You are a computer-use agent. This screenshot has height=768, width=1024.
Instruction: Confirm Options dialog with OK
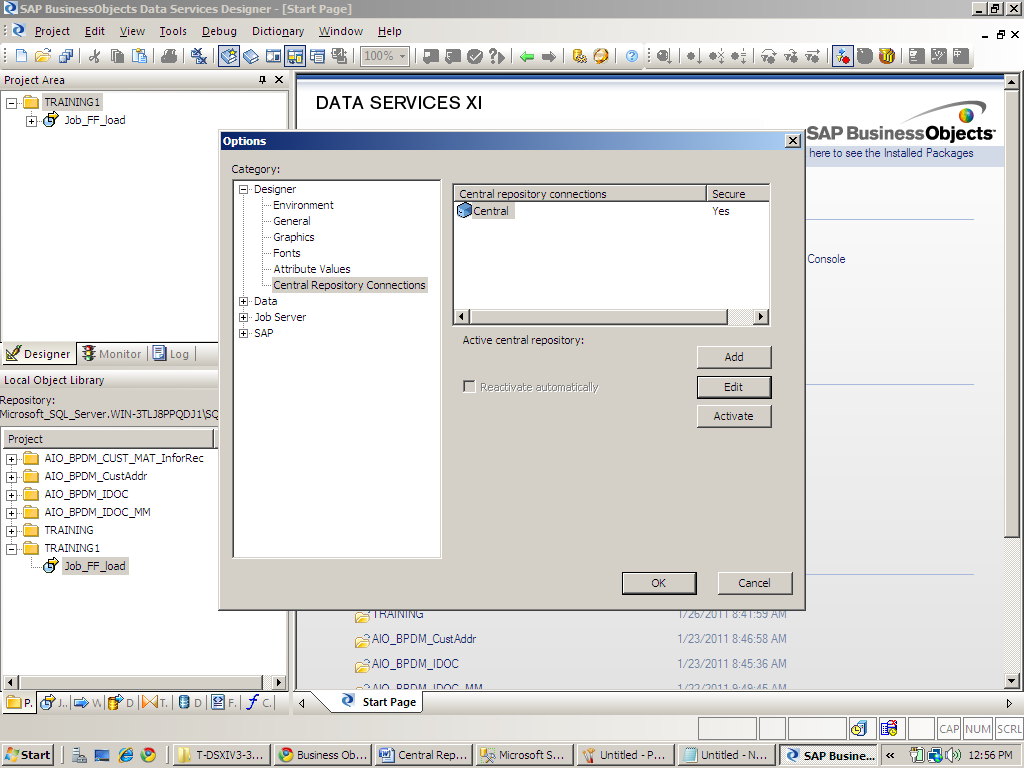click(x=659, y=583)
